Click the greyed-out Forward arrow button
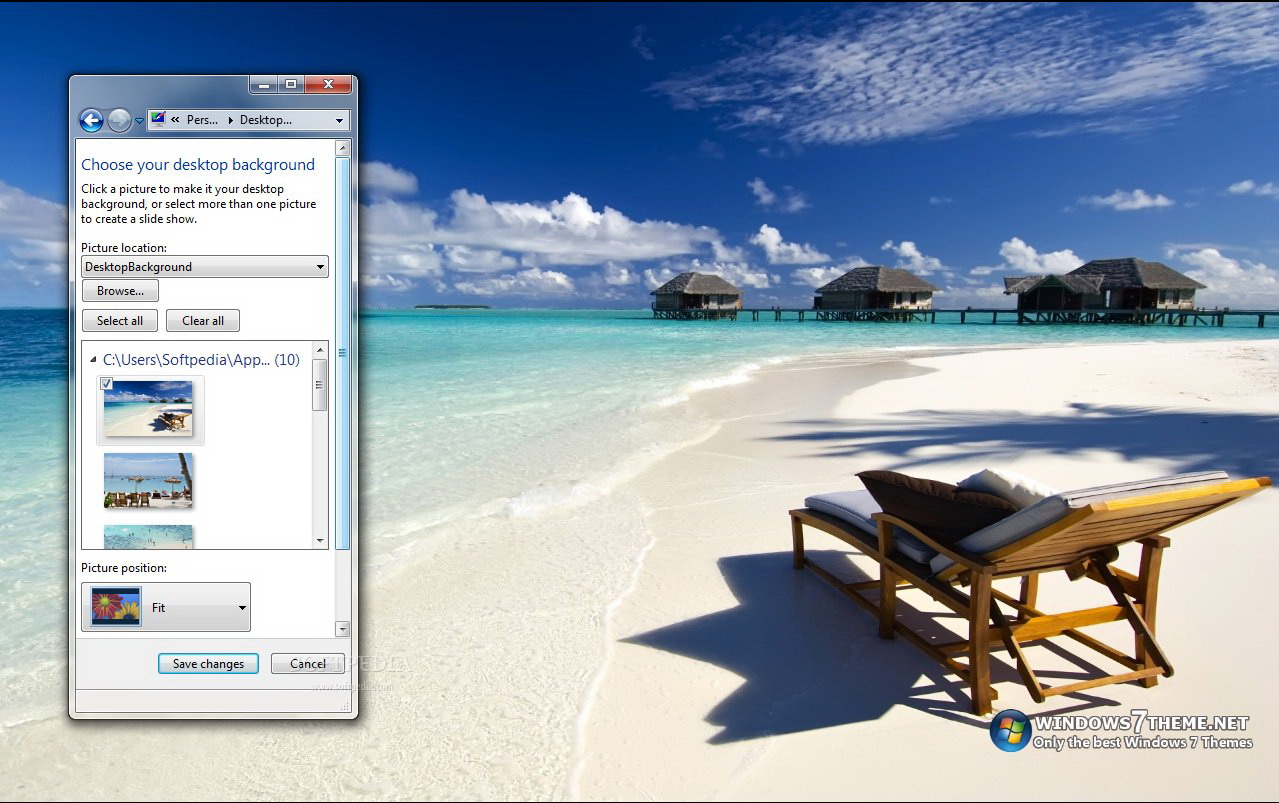1279x803 pixels. [119, 121]
